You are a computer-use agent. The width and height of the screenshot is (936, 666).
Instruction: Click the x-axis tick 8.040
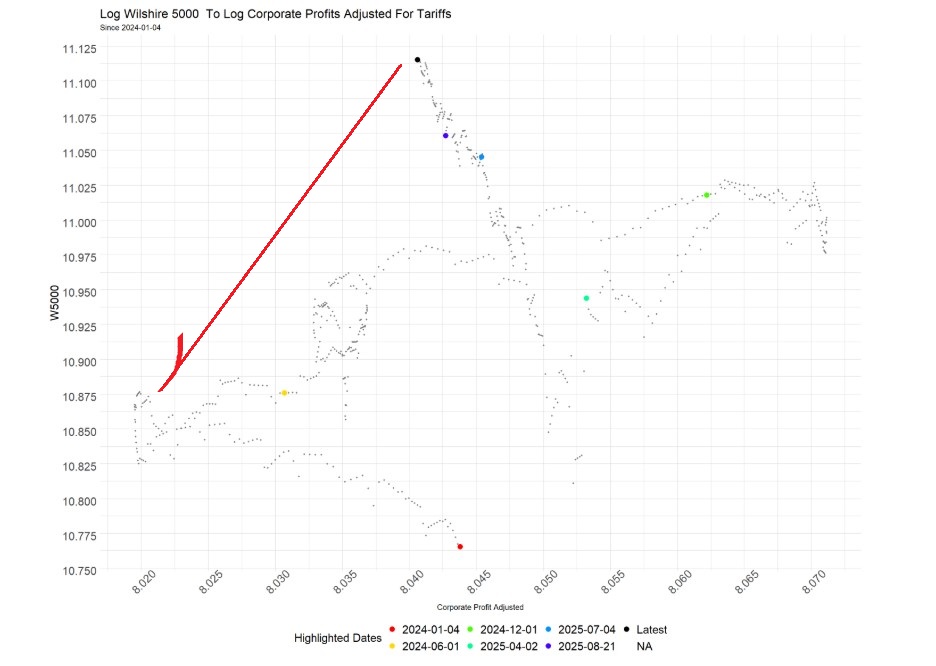click(412, 582)
